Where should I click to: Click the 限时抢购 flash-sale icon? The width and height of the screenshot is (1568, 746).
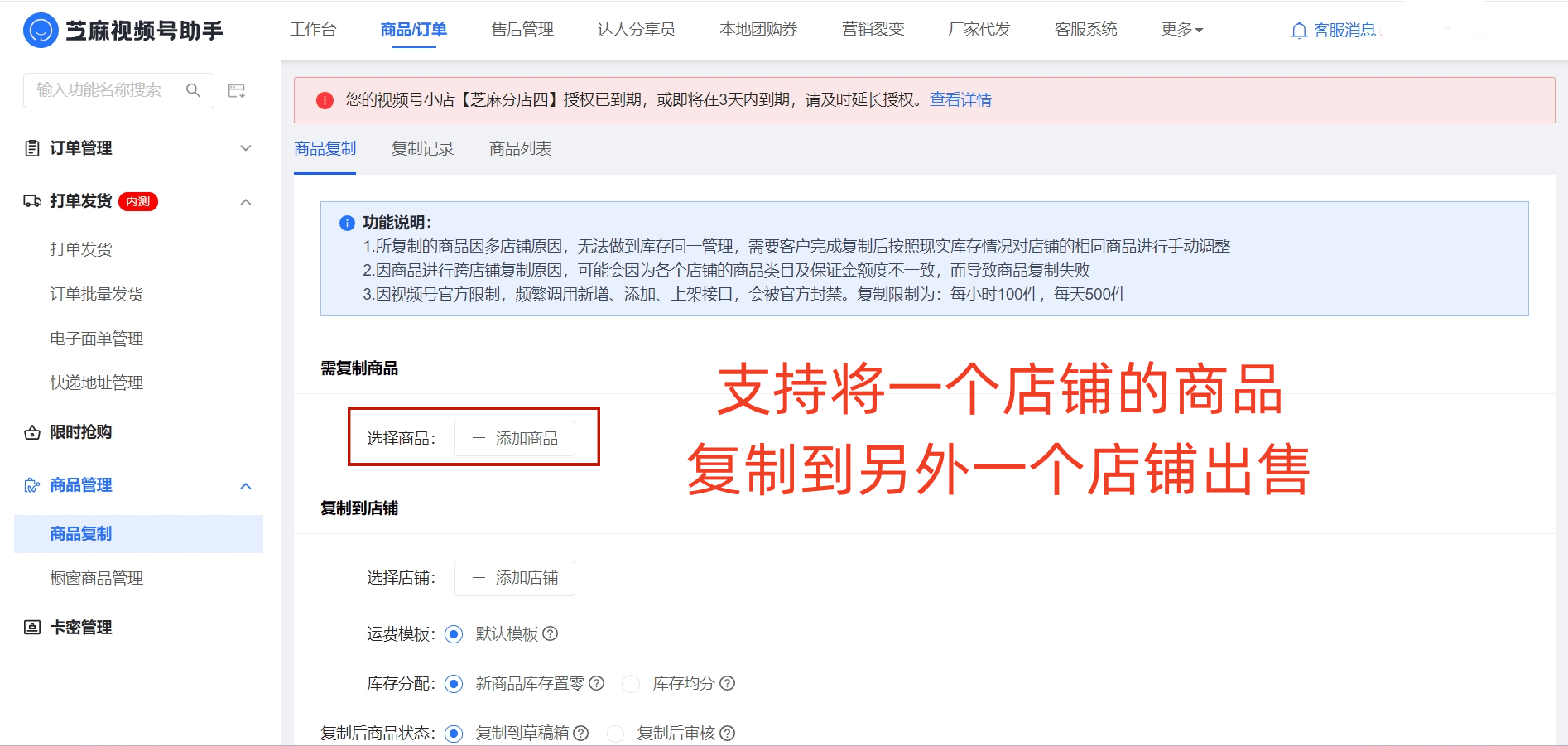31,431
